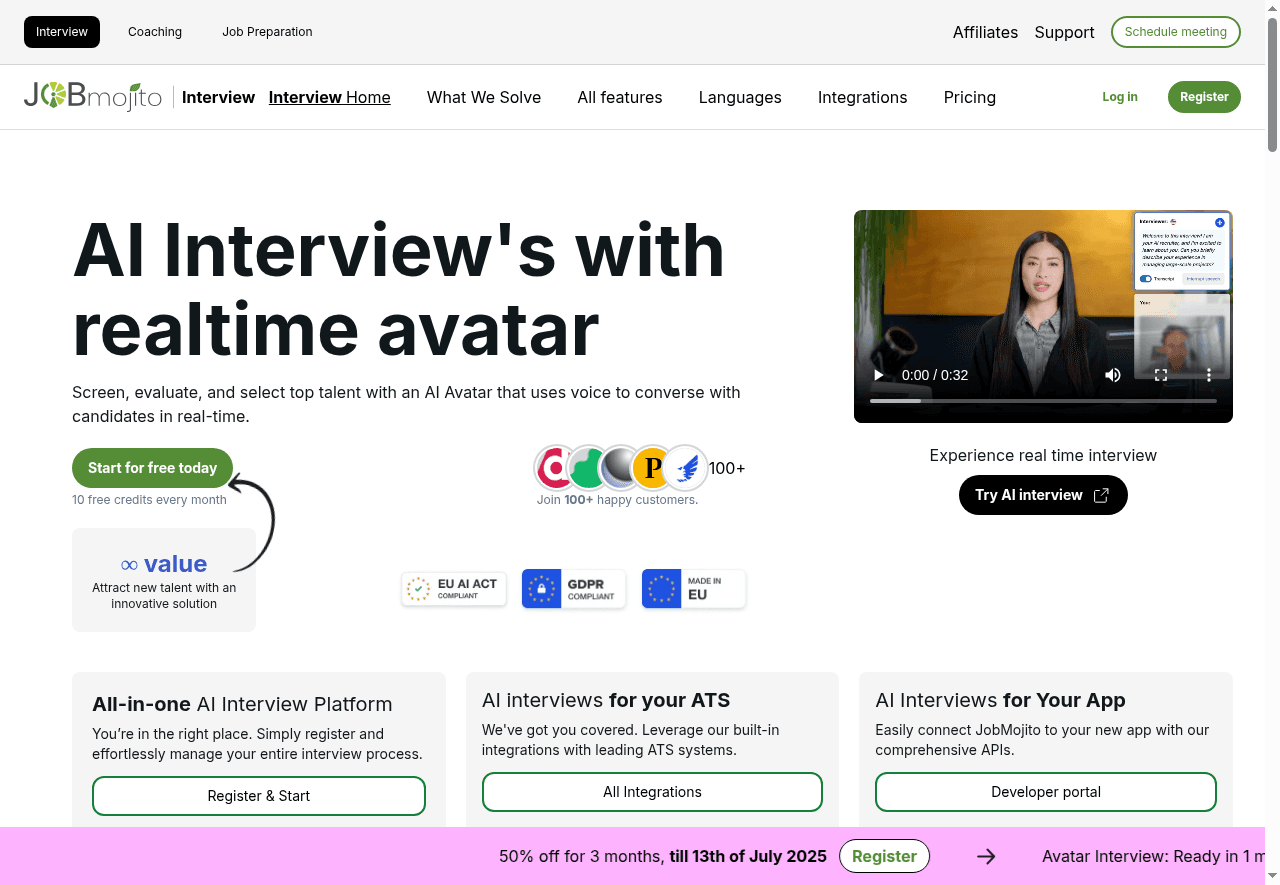Open the Pricing menu item
The height and width of the screenshot is (885, 1280).
(x=969, y=97)
